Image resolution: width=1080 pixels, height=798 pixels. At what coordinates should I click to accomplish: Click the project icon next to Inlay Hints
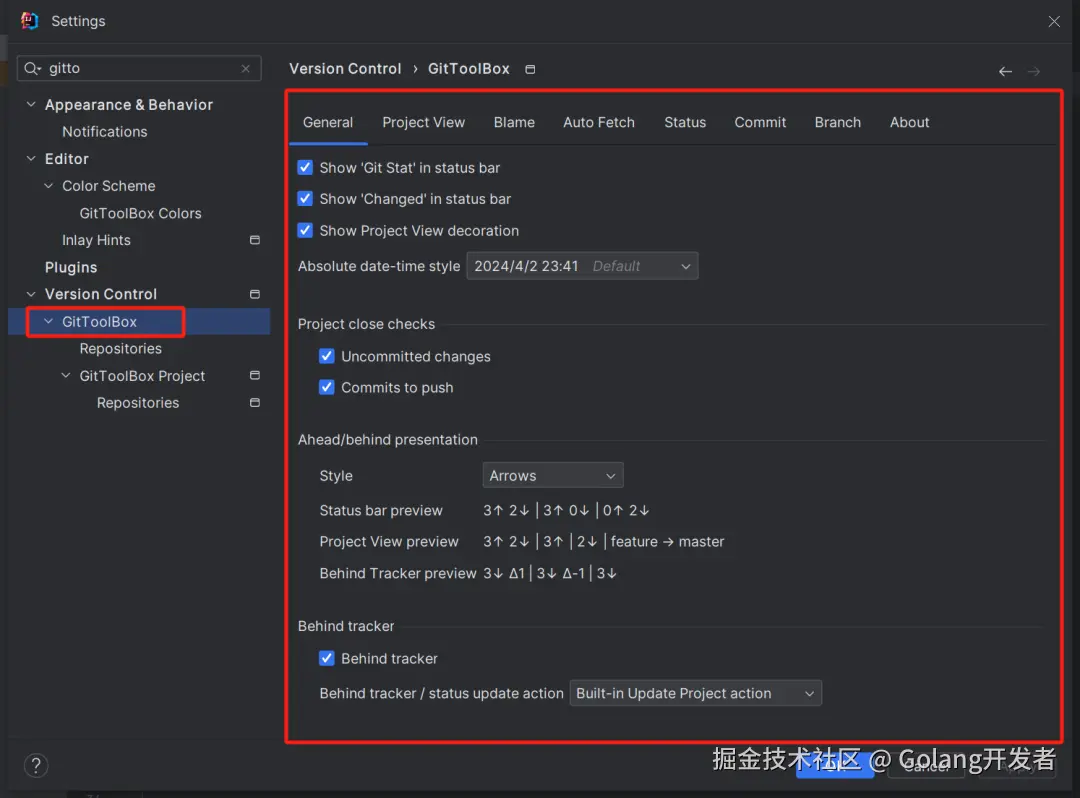tap(255, 240)
